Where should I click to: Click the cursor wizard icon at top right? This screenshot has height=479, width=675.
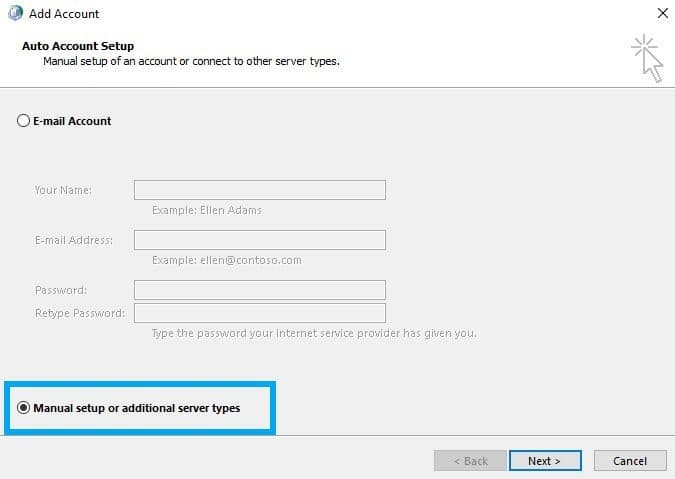click(648, 59)
